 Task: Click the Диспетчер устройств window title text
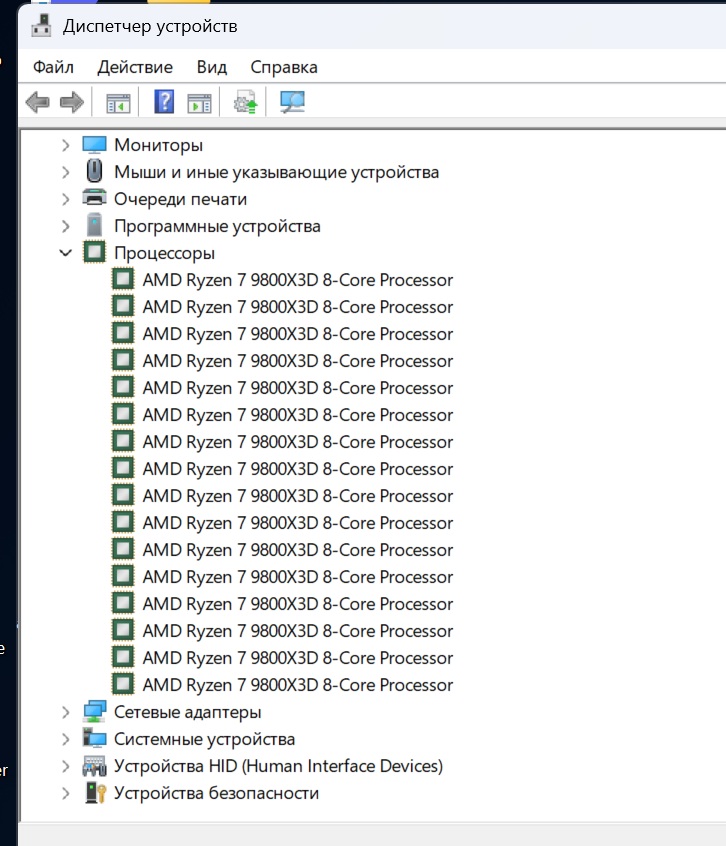tap(150, 26)
